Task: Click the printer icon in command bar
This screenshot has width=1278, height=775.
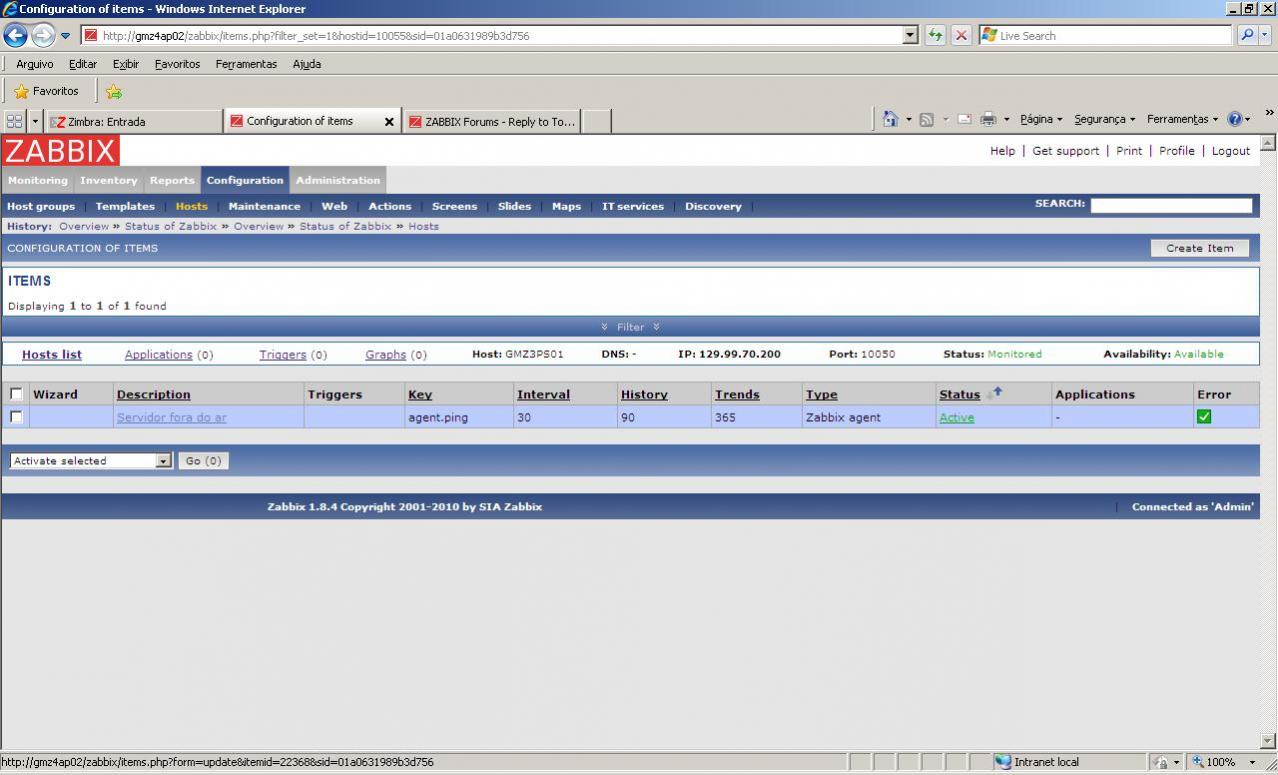Action: (988, 120)
